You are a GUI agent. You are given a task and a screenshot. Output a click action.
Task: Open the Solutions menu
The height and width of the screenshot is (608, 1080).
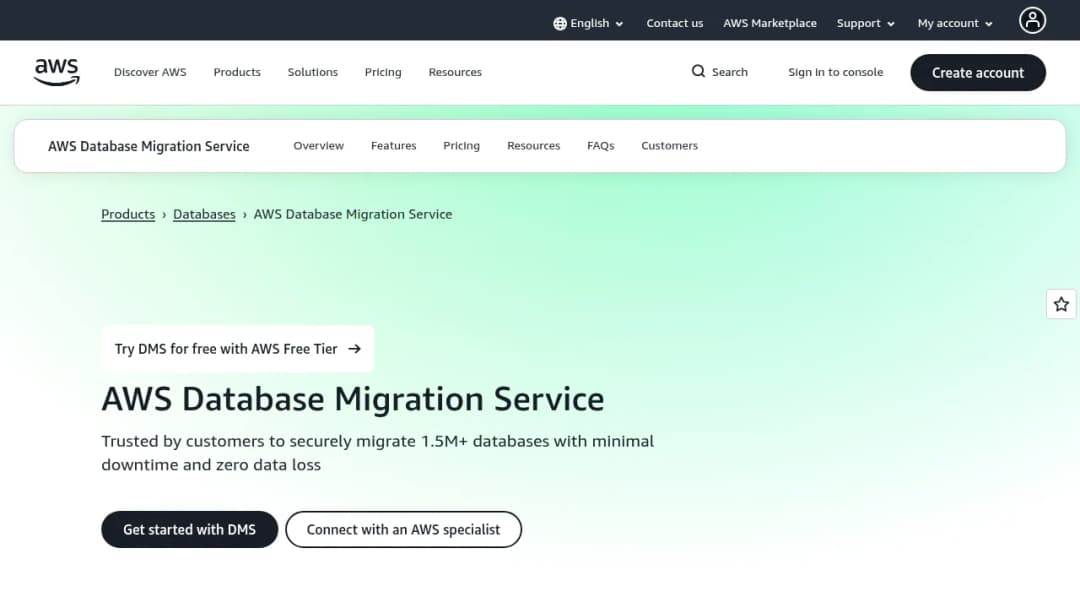pos(313,72)
